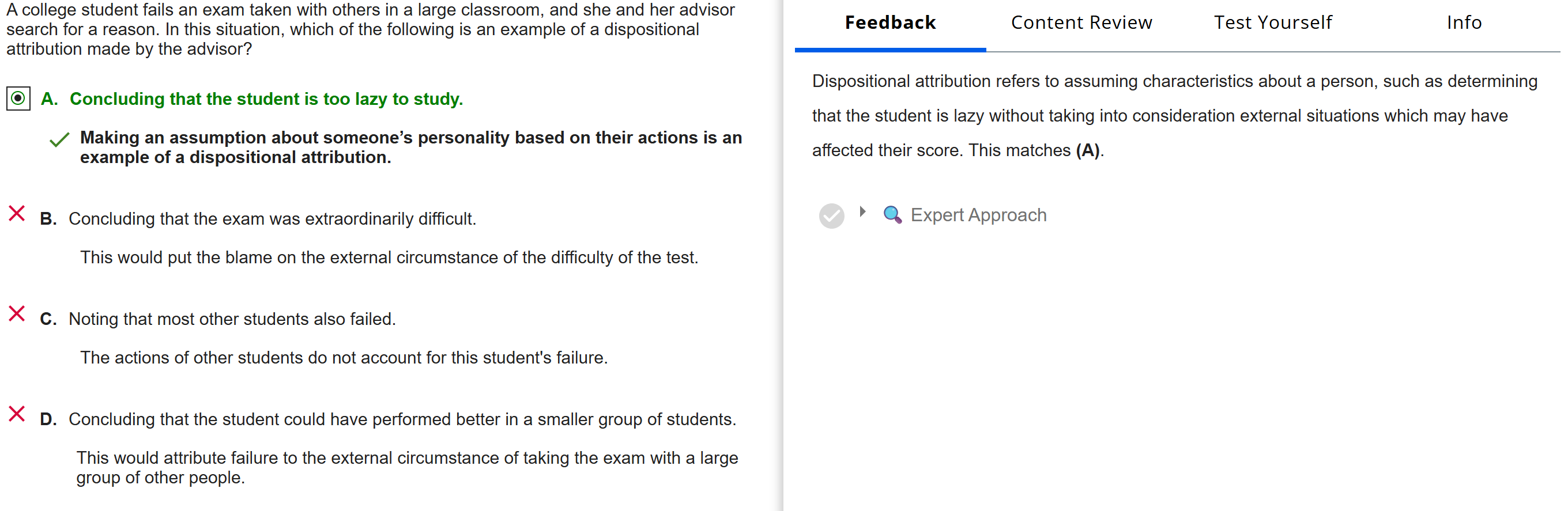Click the red X next to option B

tap(17, 214)
